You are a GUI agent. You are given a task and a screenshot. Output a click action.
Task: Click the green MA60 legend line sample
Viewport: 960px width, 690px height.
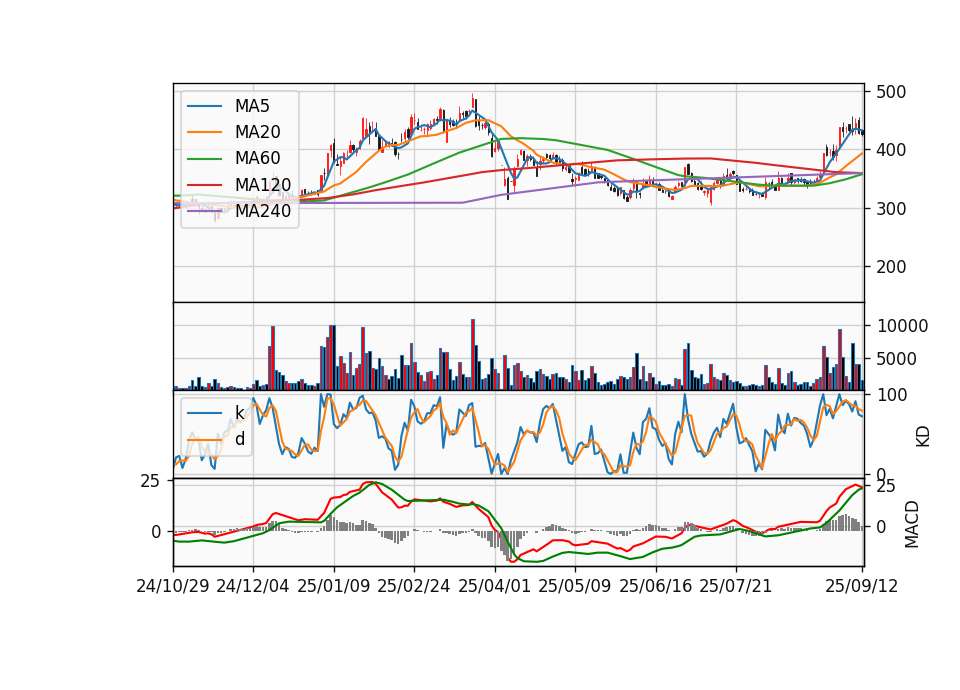[204, 159]
